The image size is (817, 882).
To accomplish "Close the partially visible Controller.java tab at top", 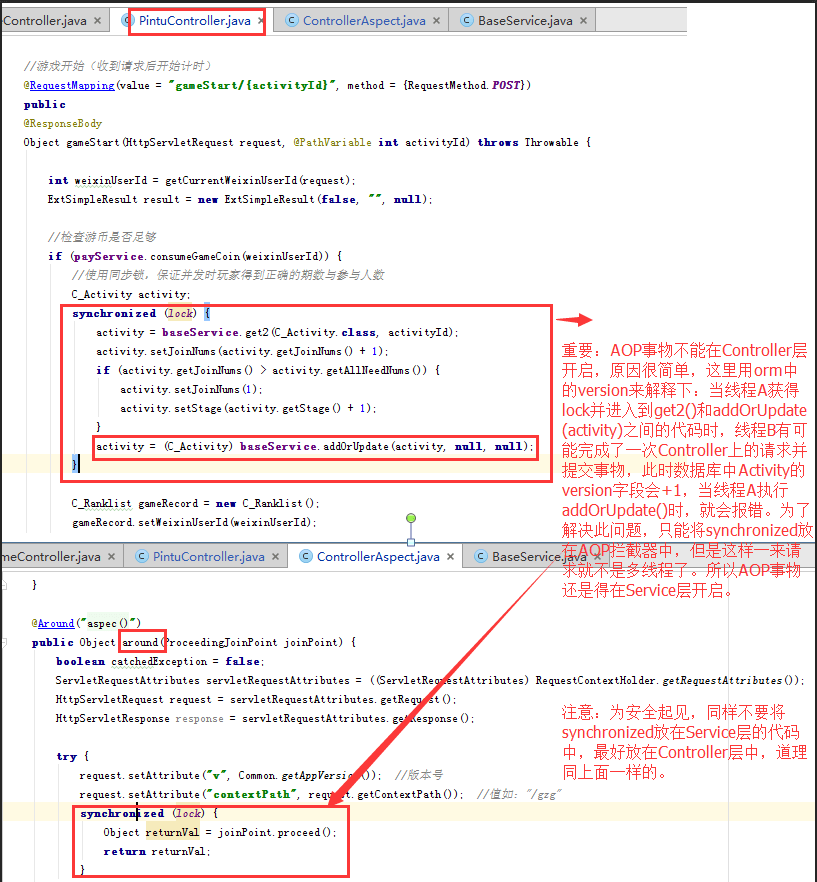I will click(97, 21).
